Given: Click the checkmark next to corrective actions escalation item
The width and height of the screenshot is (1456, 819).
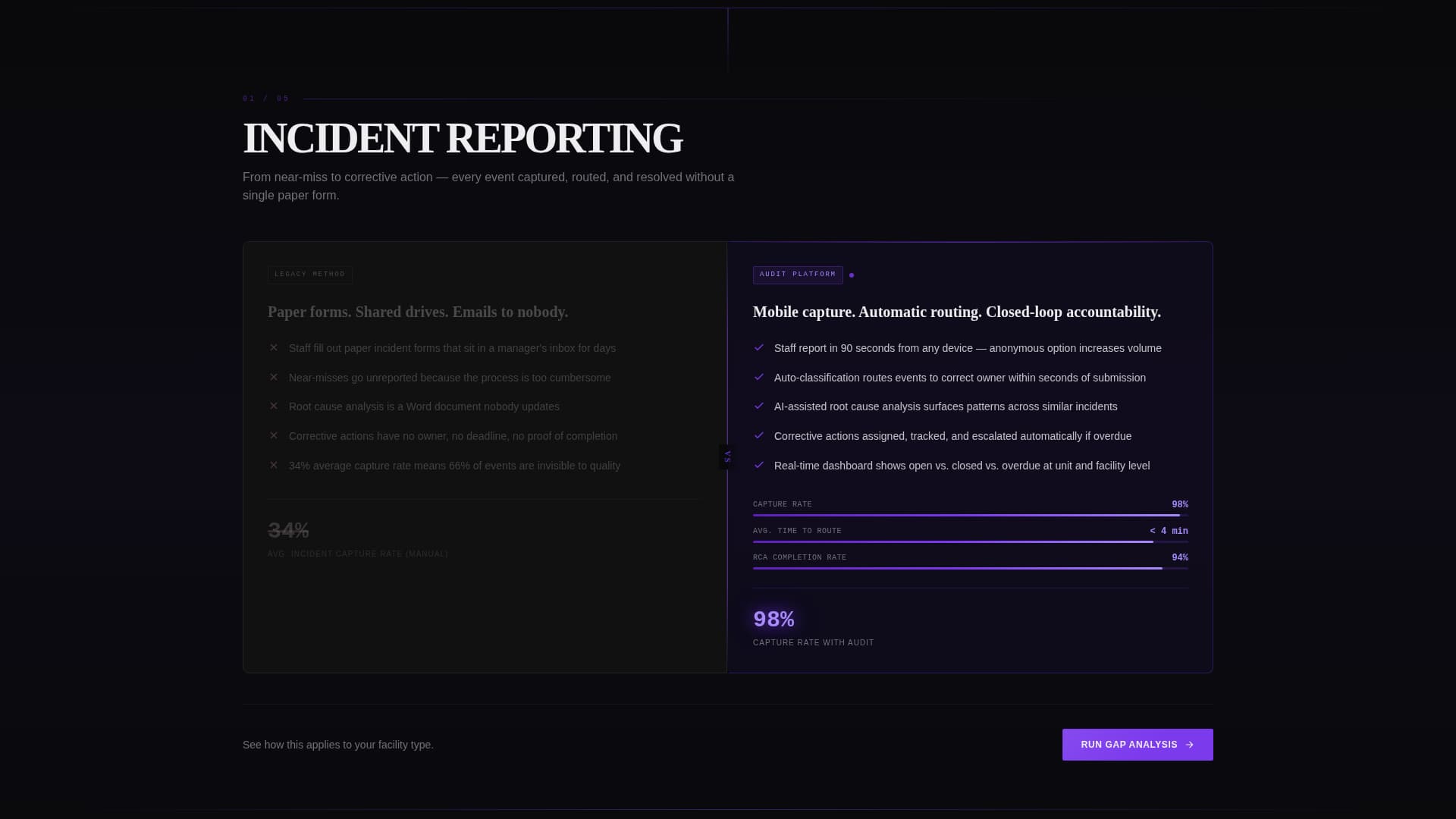Looking at the screenshot, I should point(760,435).
